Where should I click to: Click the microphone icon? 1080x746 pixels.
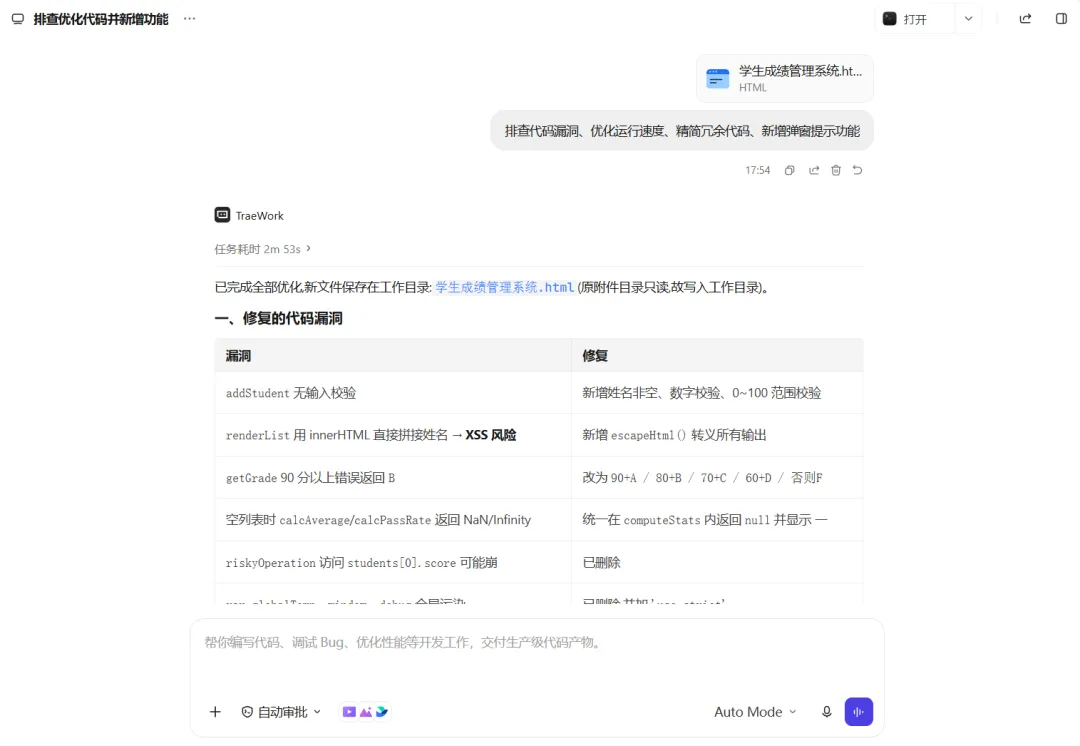click(827, 712)
